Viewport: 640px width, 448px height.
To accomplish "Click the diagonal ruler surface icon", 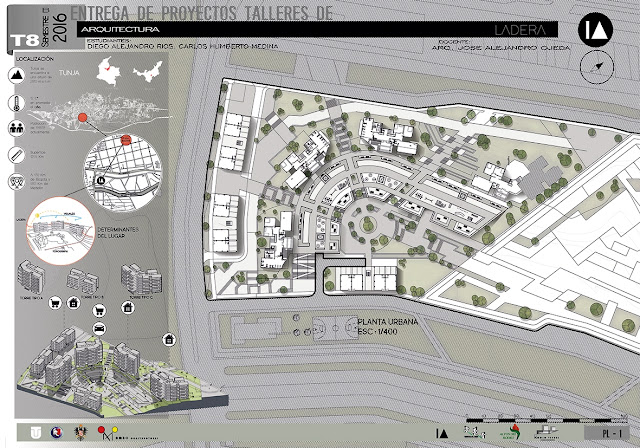I will 17,155.
